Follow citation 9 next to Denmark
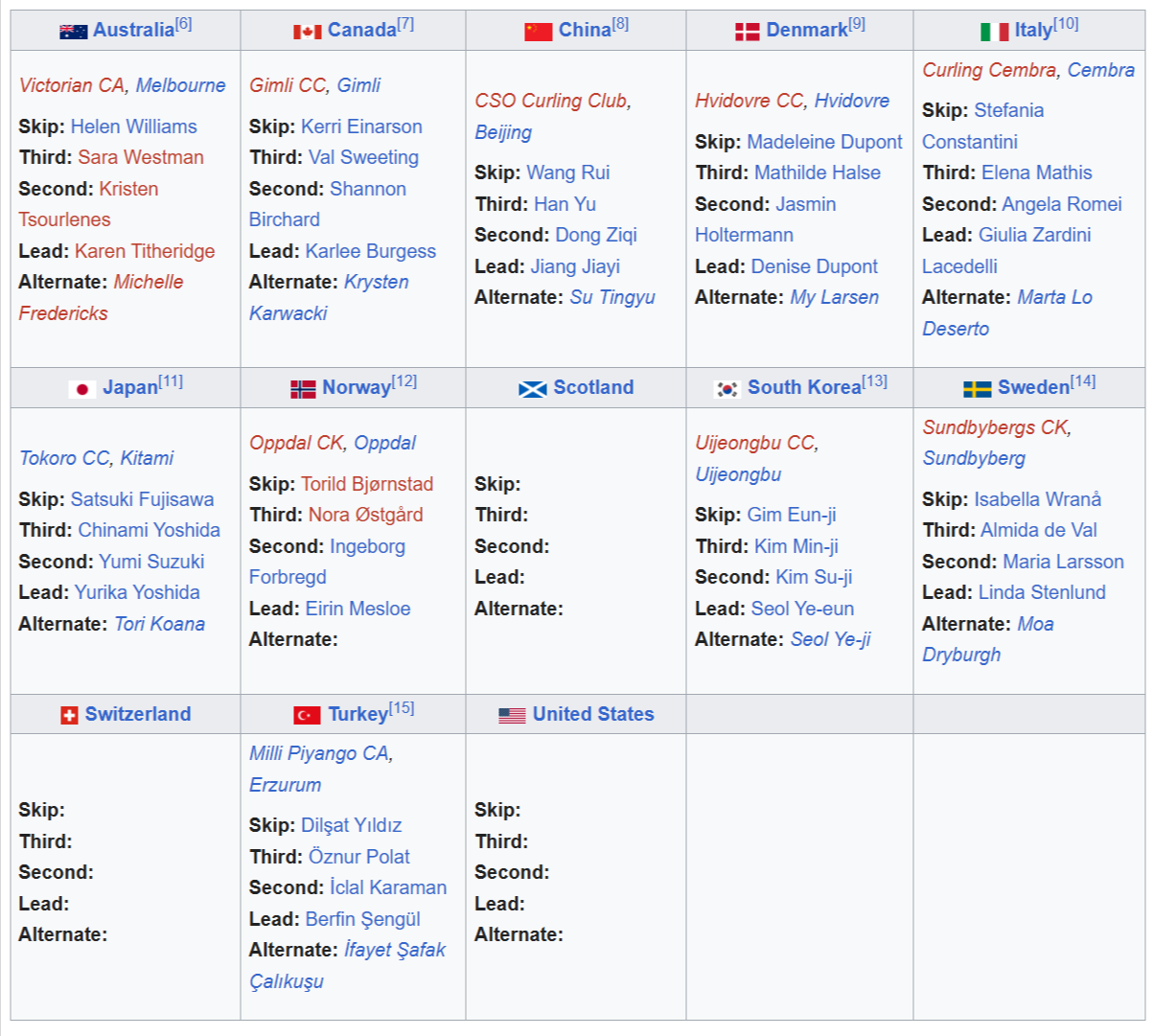 tap(857, 25)
